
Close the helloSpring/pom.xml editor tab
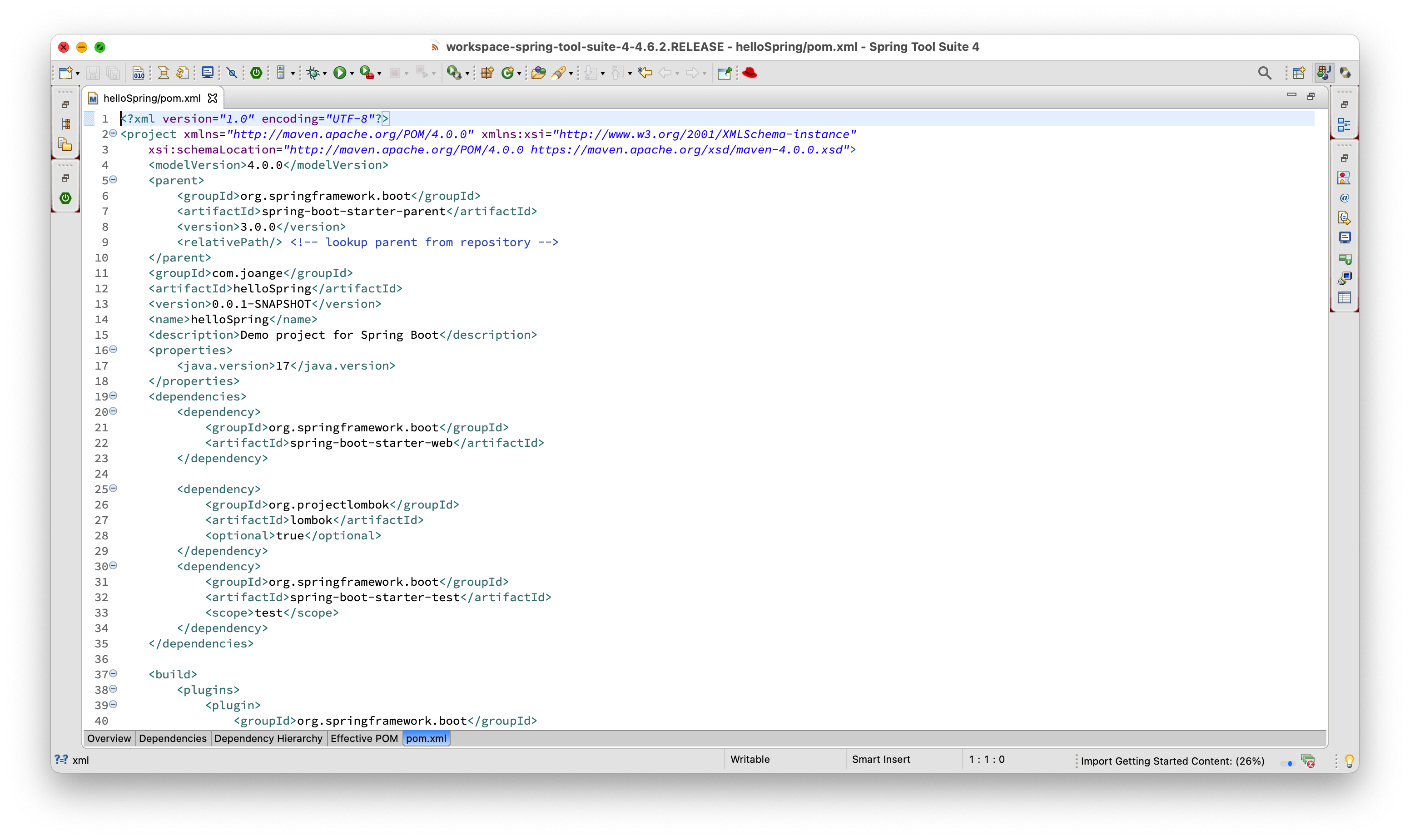[x=212, y=98]
